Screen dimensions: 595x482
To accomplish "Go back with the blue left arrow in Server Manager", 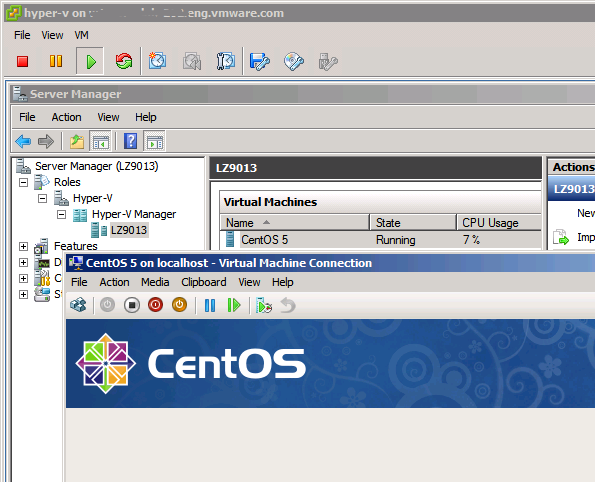I will point(23,142).
